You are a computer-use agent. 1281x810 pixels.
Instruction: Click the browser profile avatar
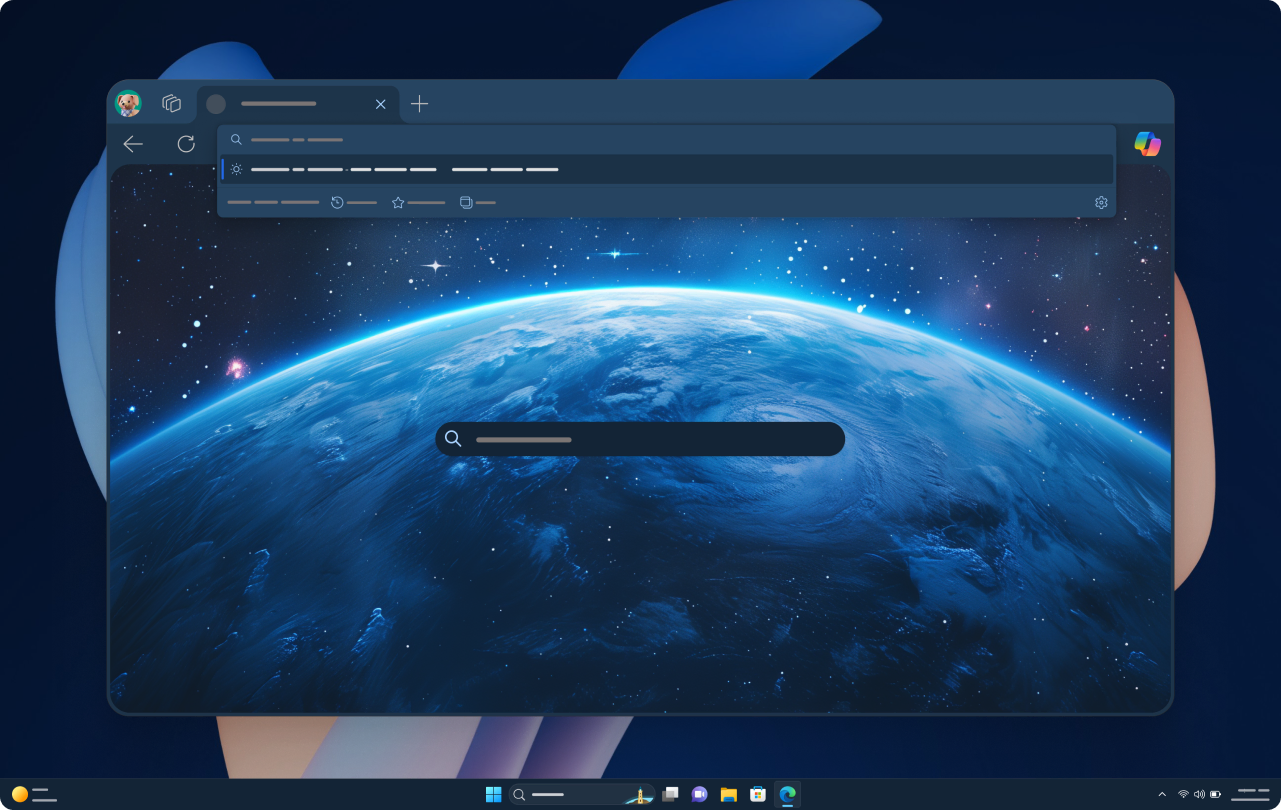tap(129, 103)
